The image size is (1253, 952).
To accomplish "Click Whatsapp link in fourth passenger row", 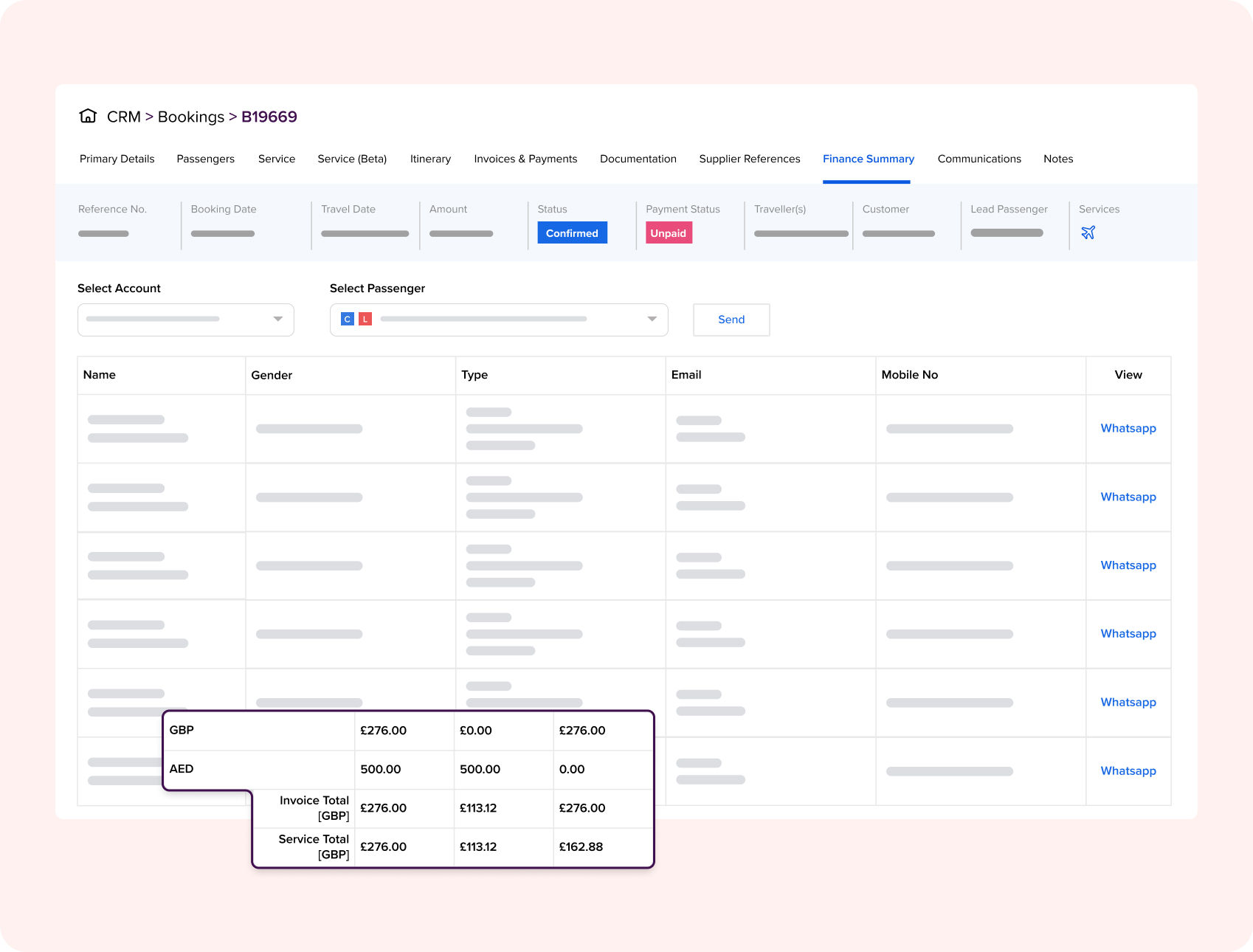I will coord(1128,633).
